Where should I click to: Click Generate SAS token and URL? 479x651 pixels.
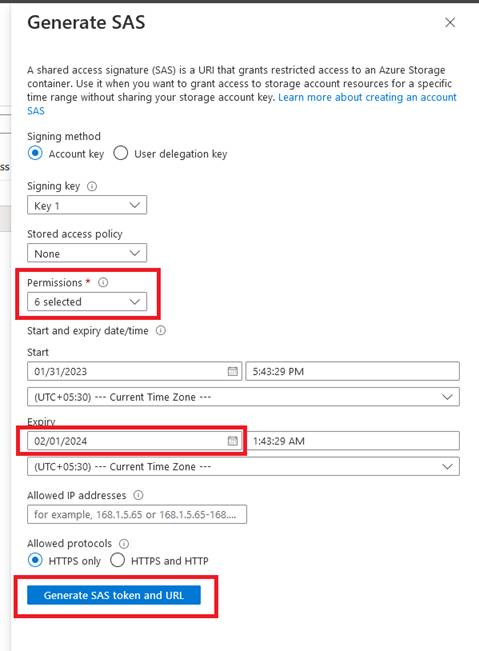point(114,595)
